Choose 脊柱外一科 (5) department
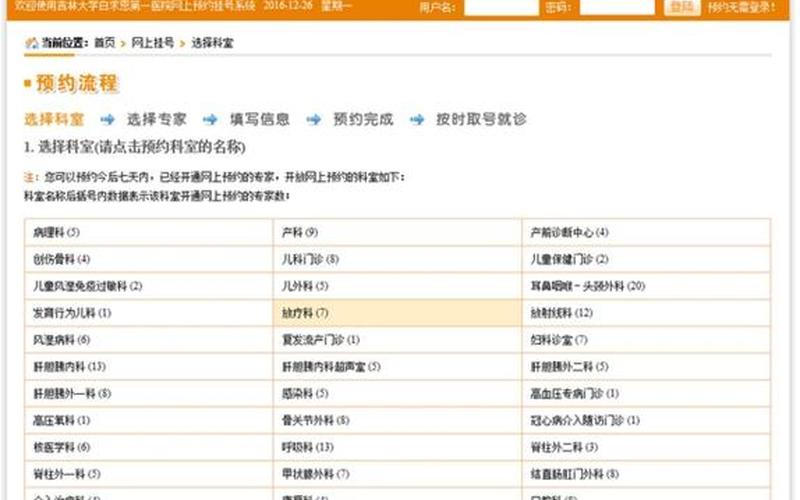800x500 pixels. coord(67,474)
